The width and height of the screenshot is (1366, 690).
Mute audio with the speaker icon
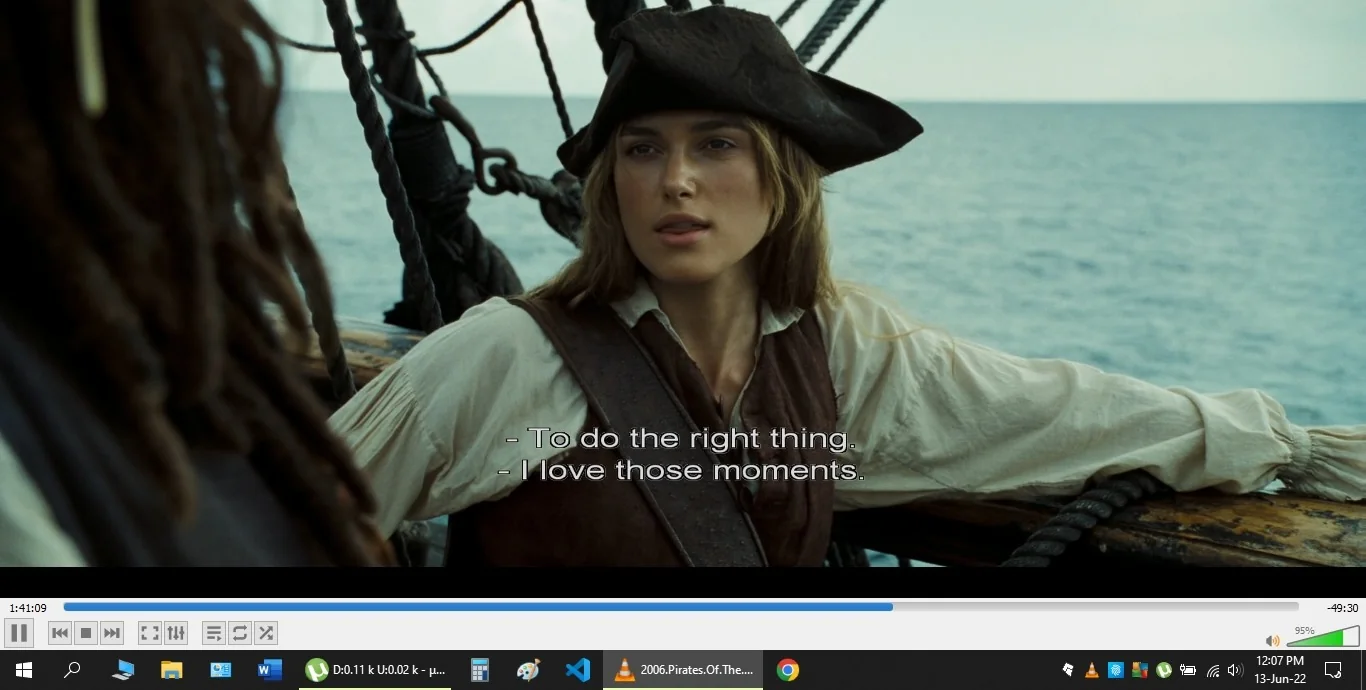1272,640
